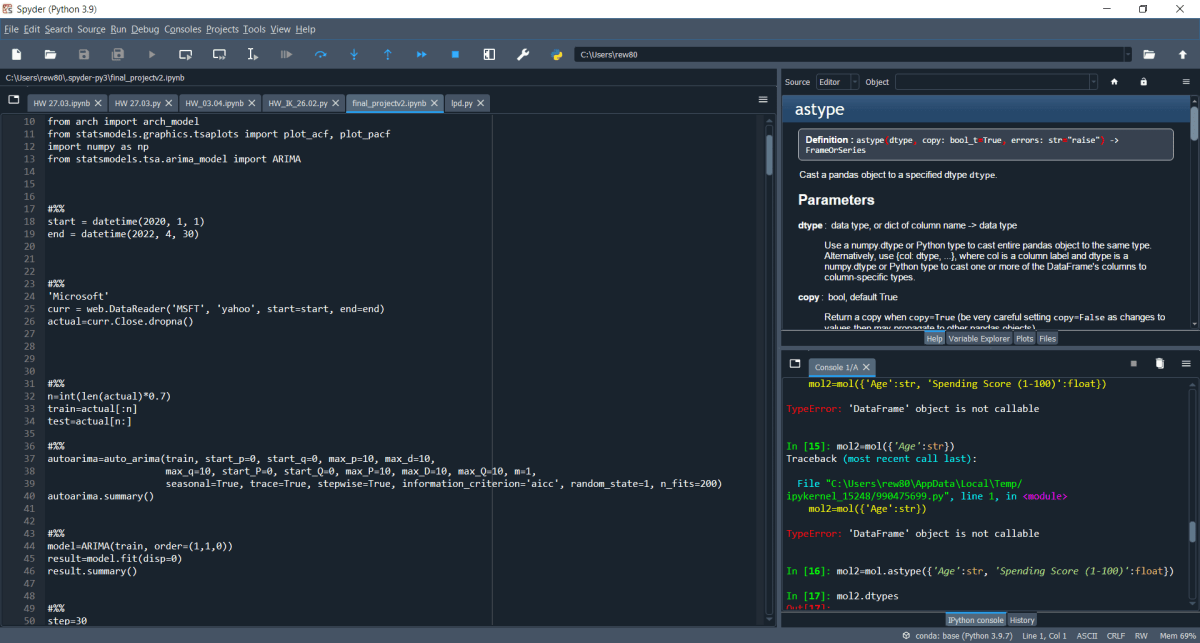Open Preferences with the wrench icon
Image resolution: width=1200 pixels, height=643 pixels.
click(x=522, y=54)
